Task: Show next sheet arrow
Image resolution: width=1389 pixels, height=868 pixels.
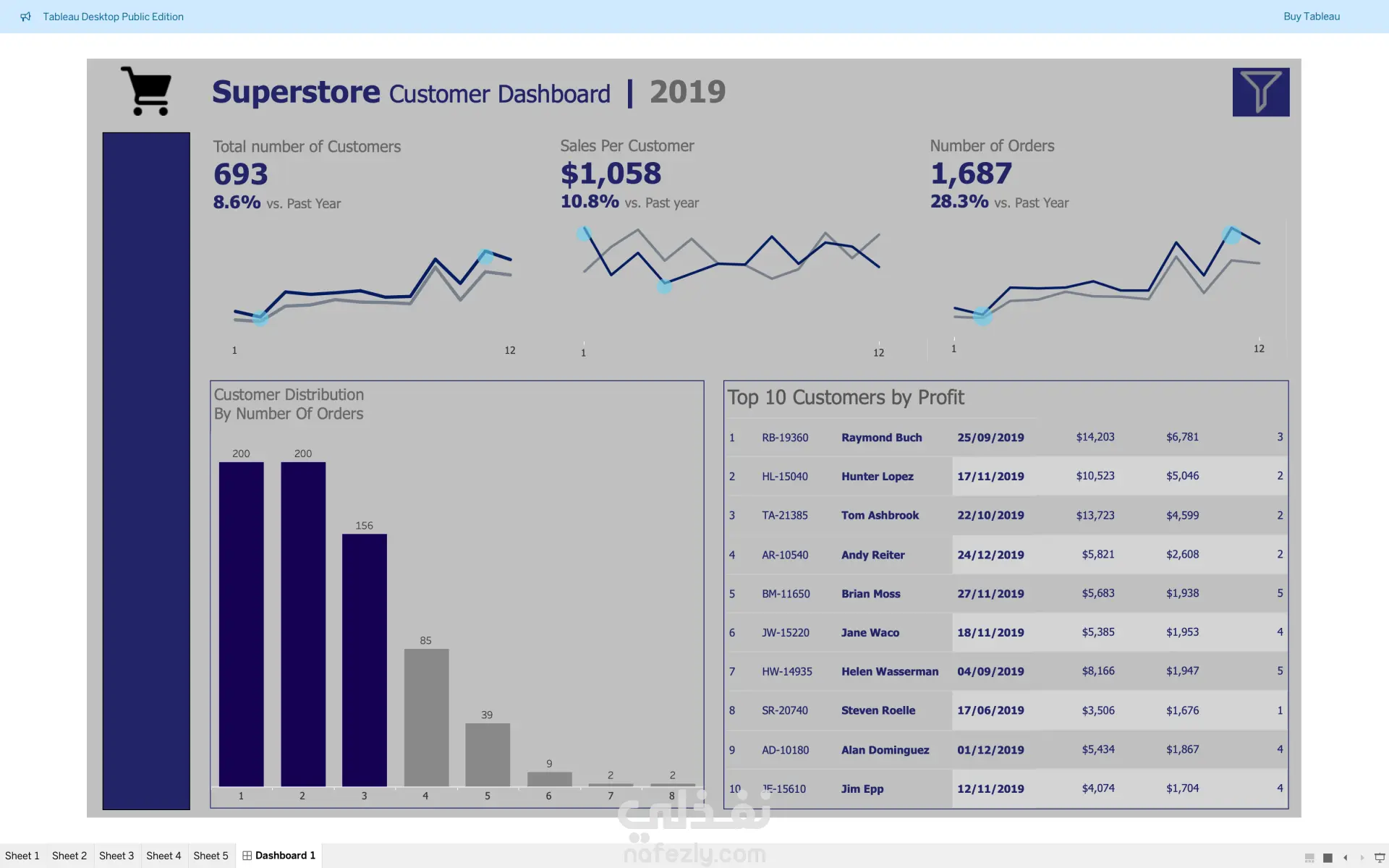Action: pyautogui.click(x=1362, y=858)
